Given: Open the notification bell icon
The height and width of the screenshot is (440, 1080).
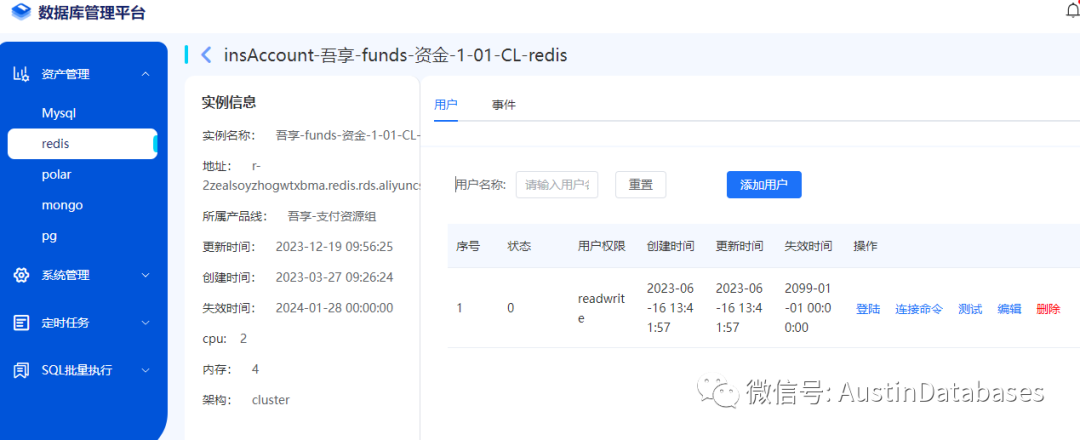Looking at the screenshot, I should [1073, 10].
